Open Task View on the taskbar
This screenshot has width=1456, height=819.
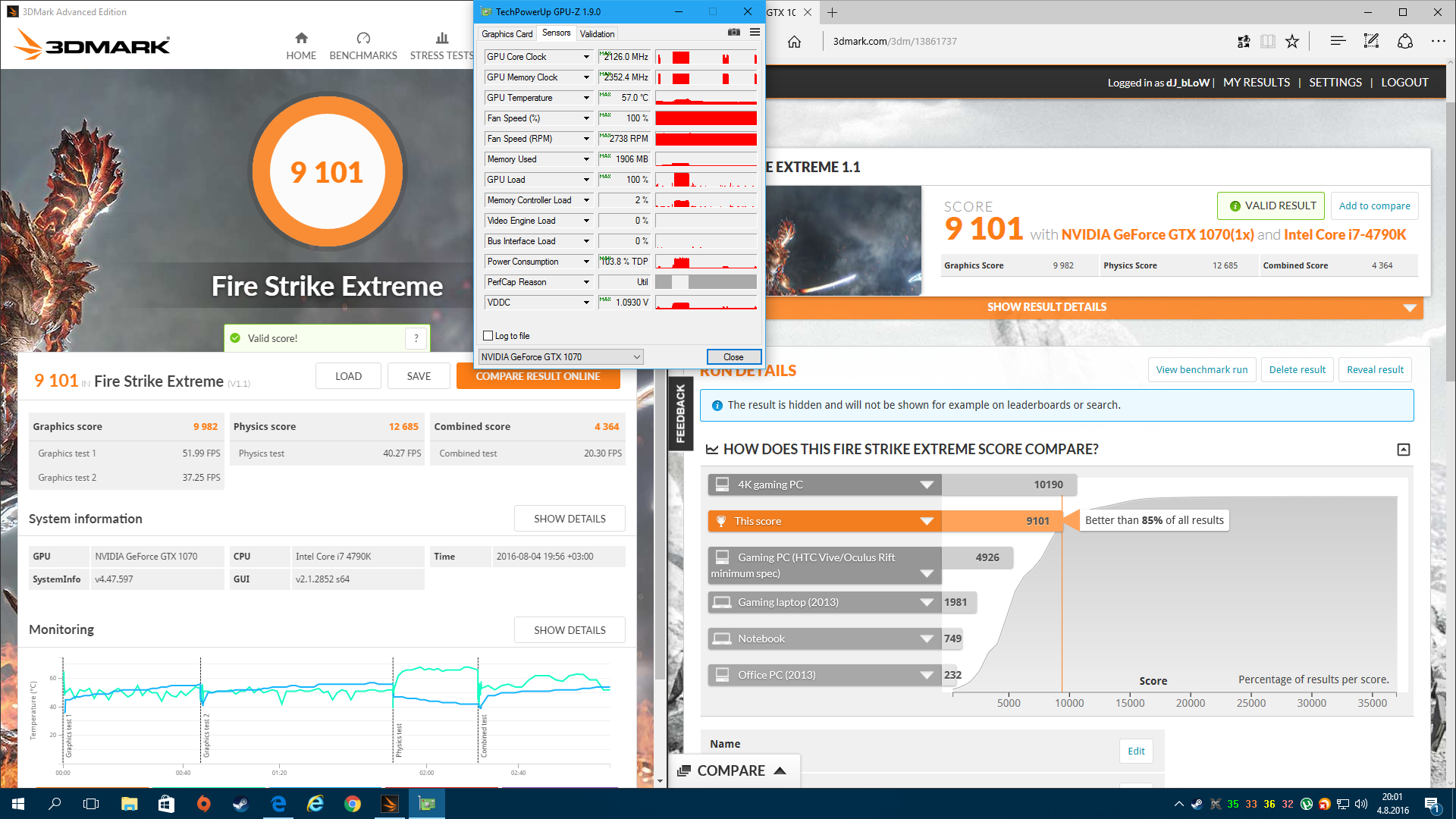point(91,804)
